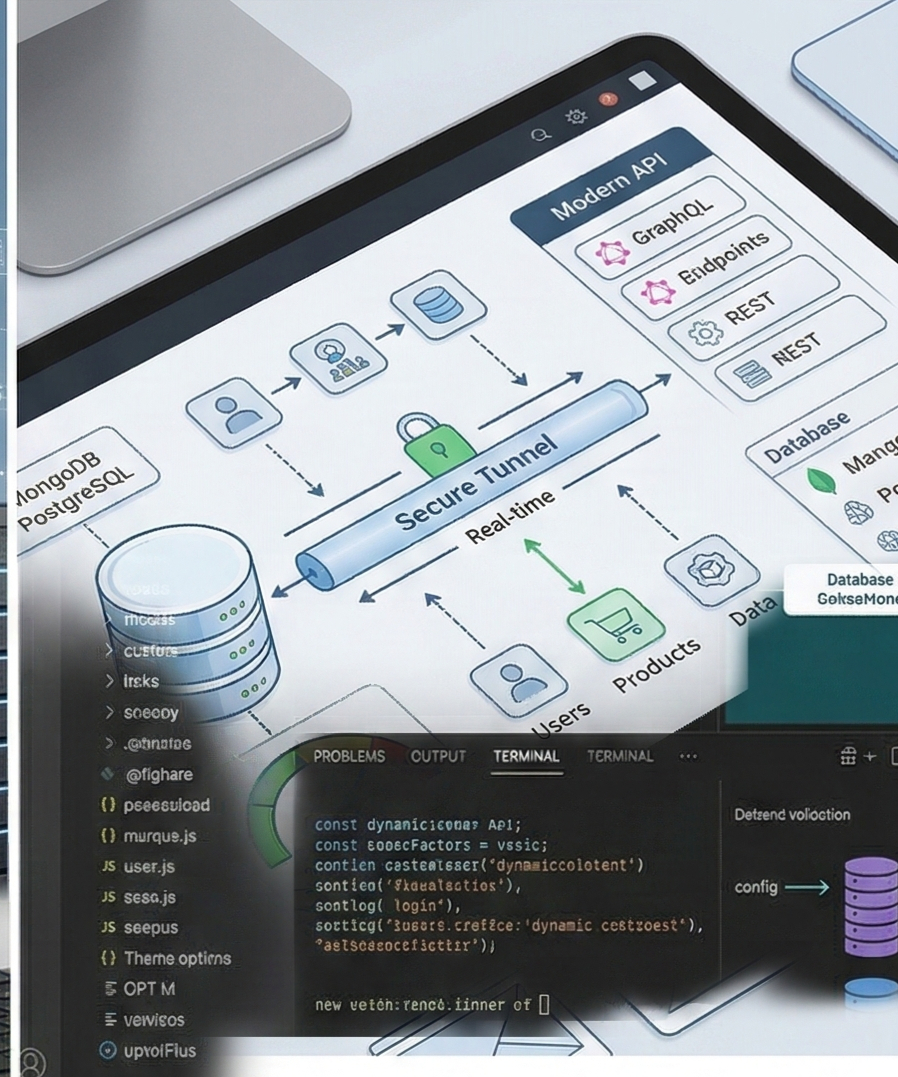Click the 'const dynamic' first code line
898x1077 pixels.
pos(418,824)
